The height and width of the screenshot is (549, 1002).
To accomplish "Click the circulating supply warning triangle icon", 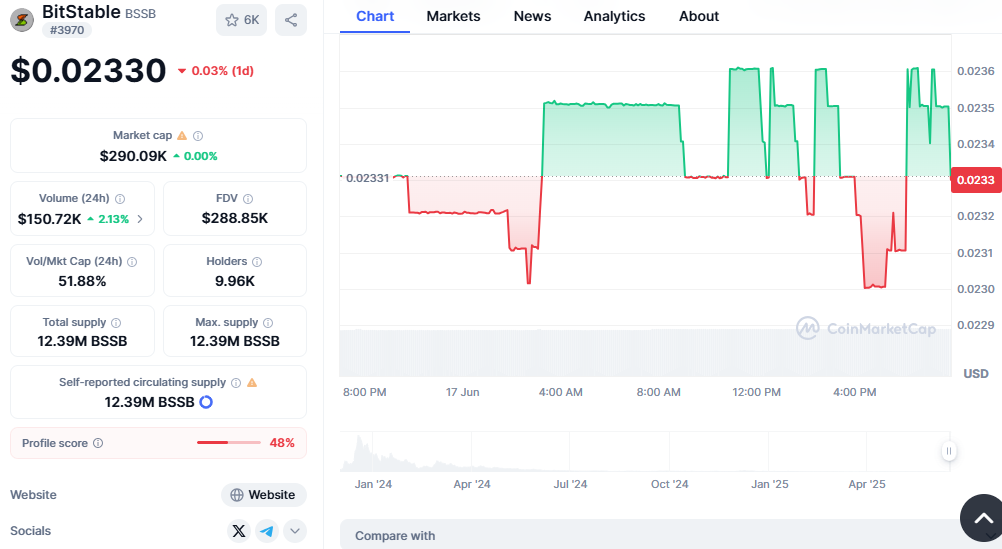I will click(252, 382).
